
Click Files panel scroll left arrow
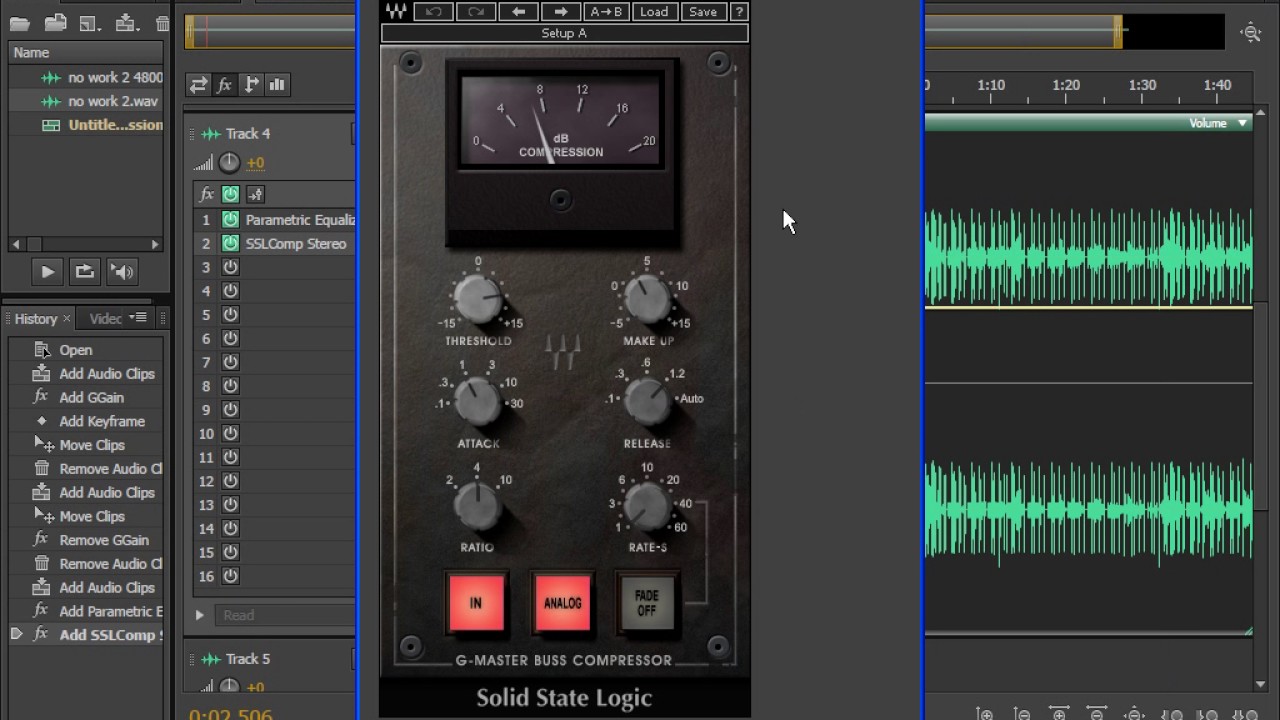(x=16, y=244)
